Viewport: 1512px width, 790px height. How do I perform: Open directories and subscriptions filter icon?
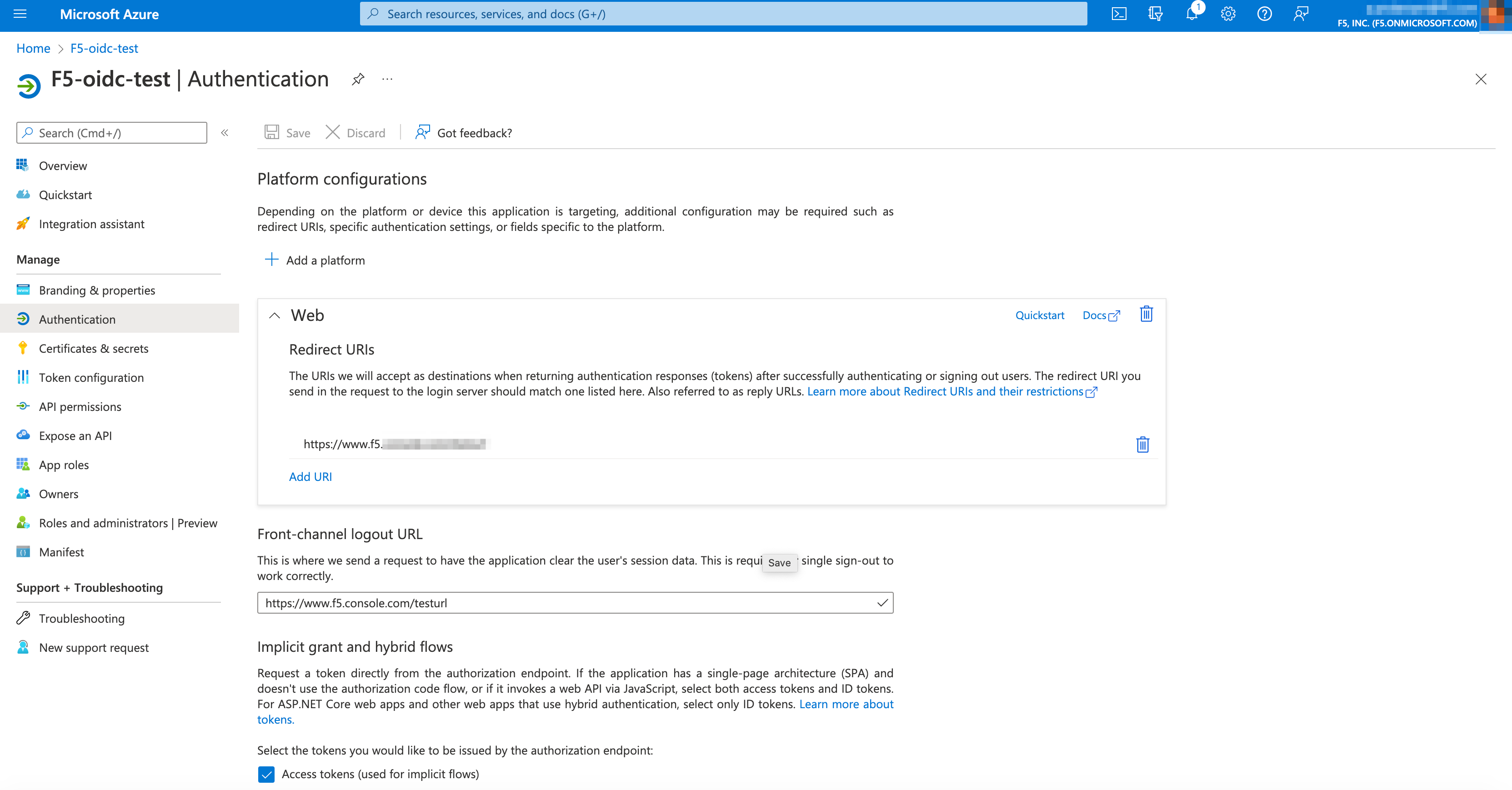(1155, 14)
